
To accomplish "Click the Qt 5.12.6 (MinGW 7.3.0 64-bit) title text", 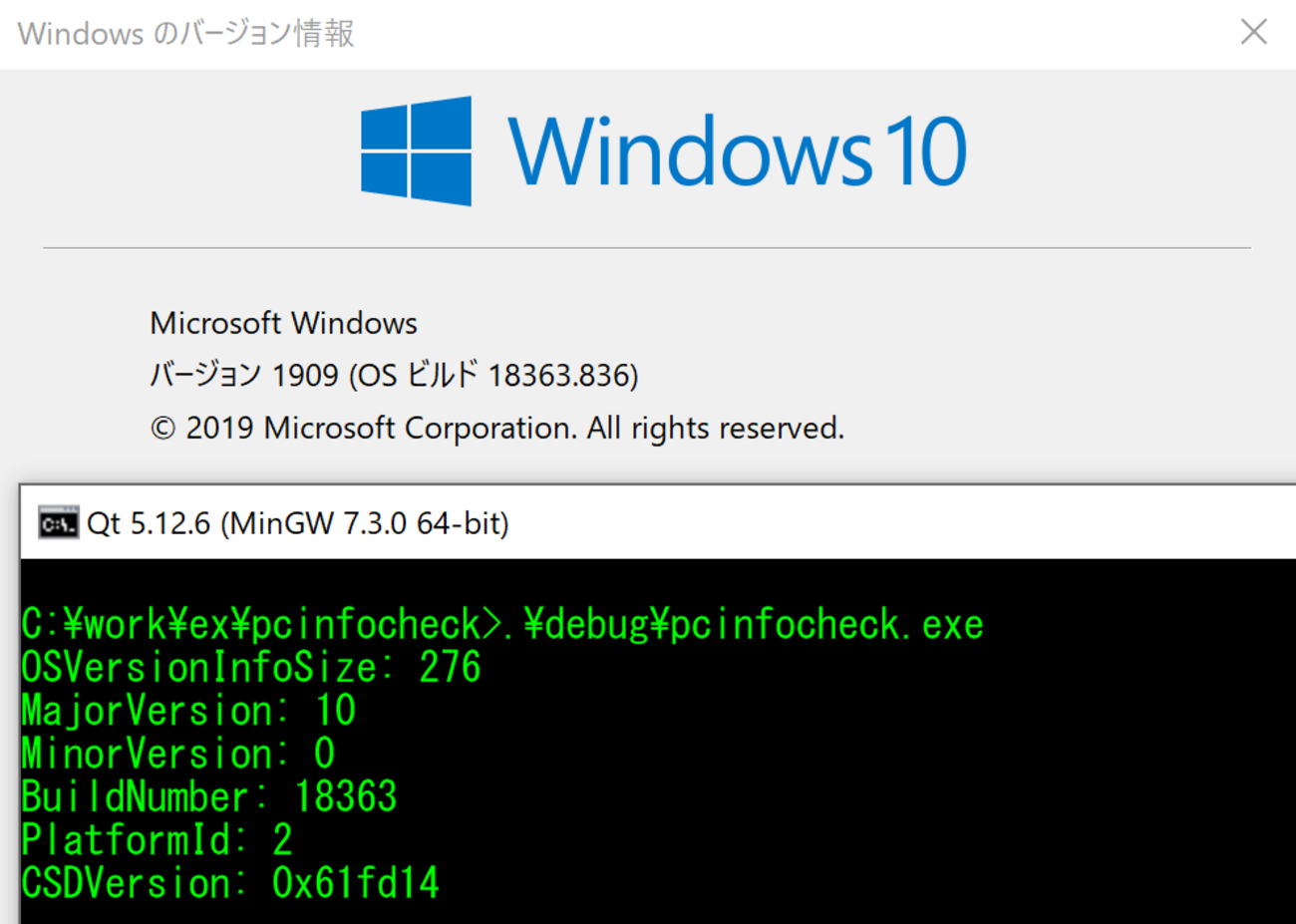I will 298,523.
